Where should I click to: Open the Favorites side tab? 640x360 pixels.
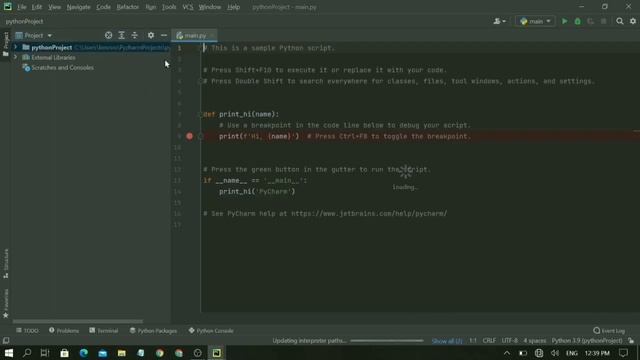click(x=6, y=304)
